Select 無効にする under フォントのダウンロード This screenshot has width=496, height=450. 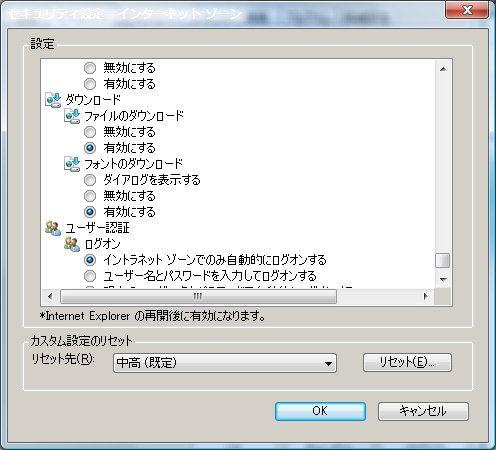pos(90,196)
